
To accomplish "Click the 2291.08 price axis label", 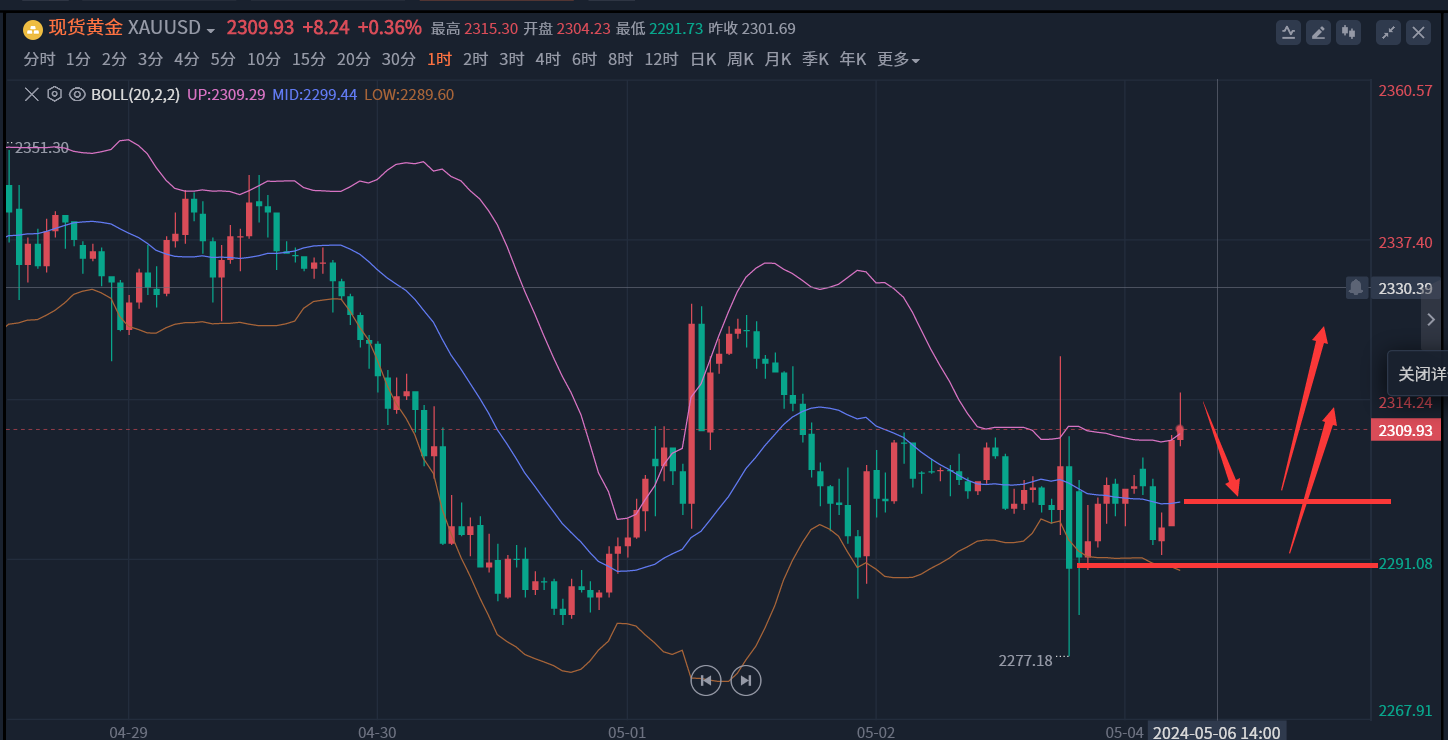I will pyautogui.click(x=1405, y=564).
